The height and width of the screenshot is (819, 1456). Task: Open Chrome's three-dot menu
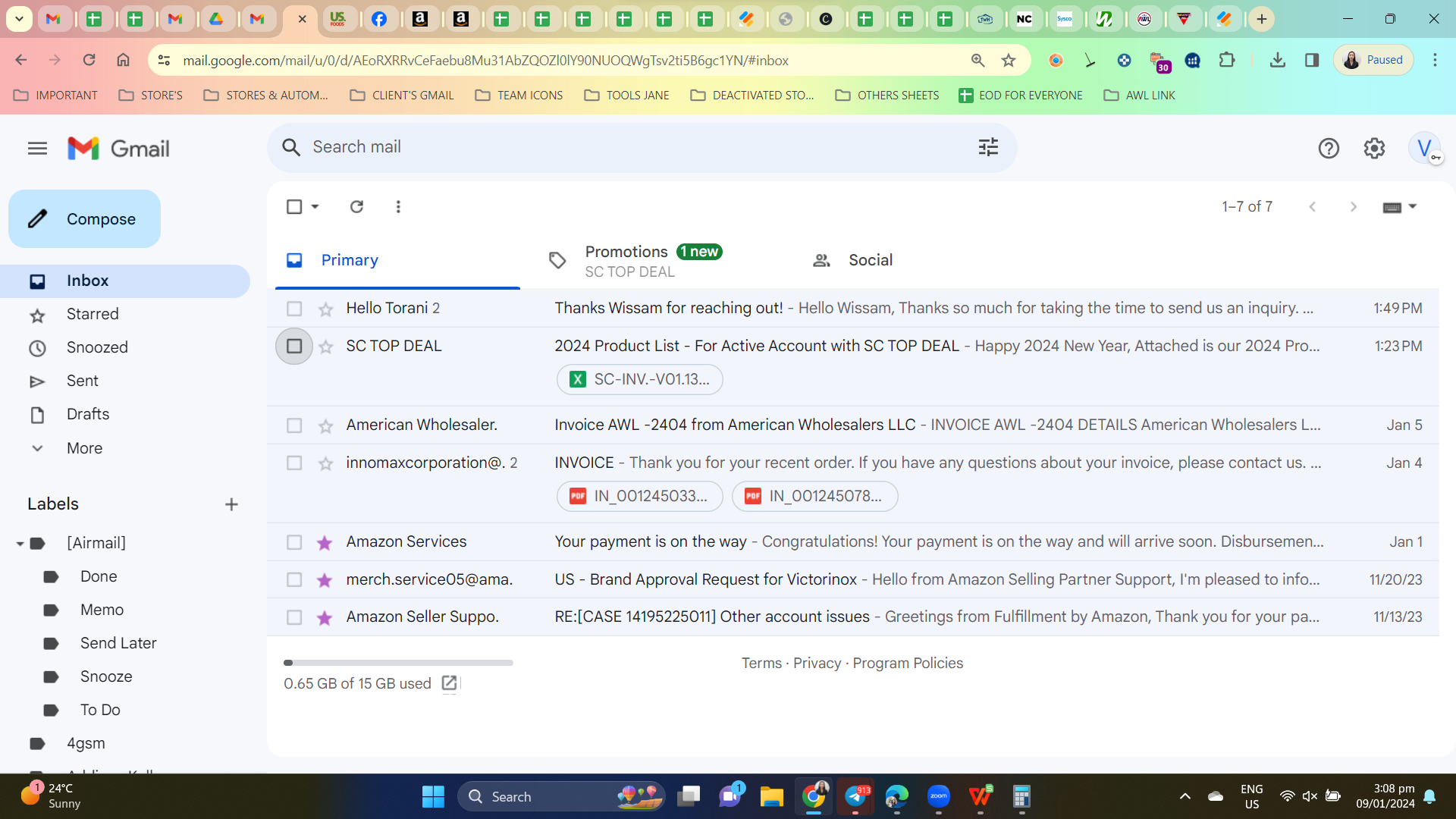pyautogui.click(x=1435, y=60)
